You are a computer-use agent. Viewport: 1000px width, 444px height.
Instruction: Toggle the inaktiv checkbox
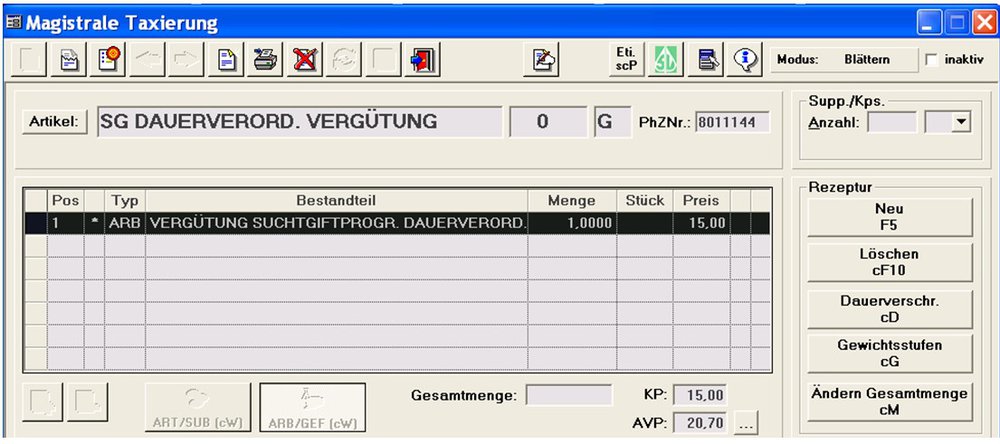(x=932, y=60)
